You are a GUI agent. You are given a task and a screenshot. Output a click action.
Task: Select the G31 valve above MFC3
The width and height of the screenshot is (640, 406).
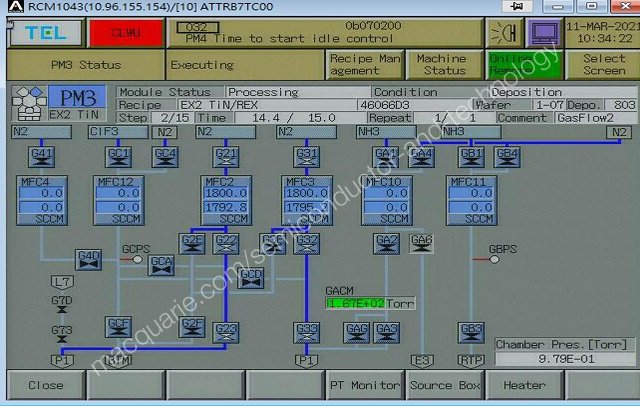click(307, 157)
